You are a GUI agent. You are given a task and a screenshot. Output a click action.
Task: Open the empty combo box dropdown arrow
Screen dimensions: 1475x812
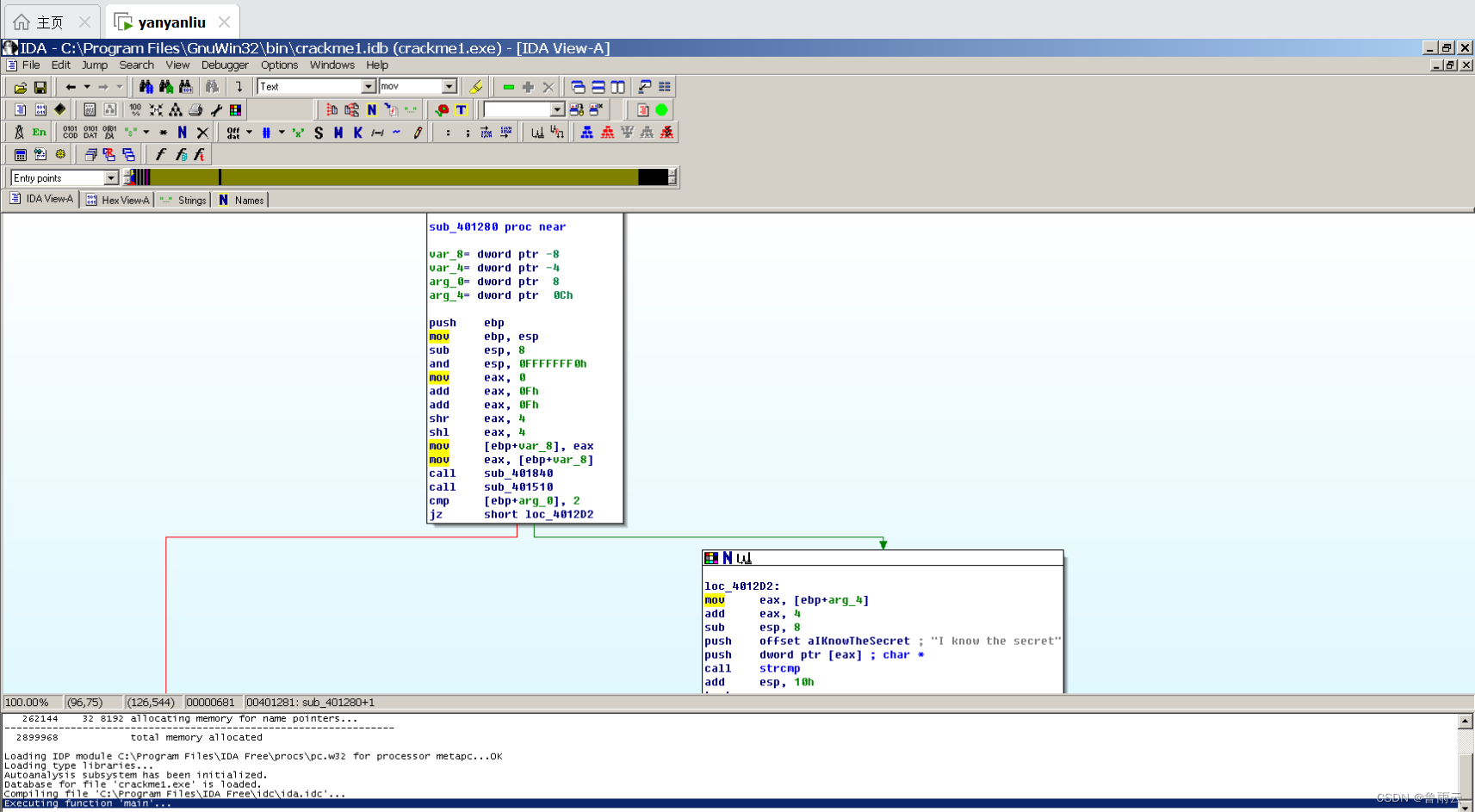pyautogui.click(x=557, y=109)
